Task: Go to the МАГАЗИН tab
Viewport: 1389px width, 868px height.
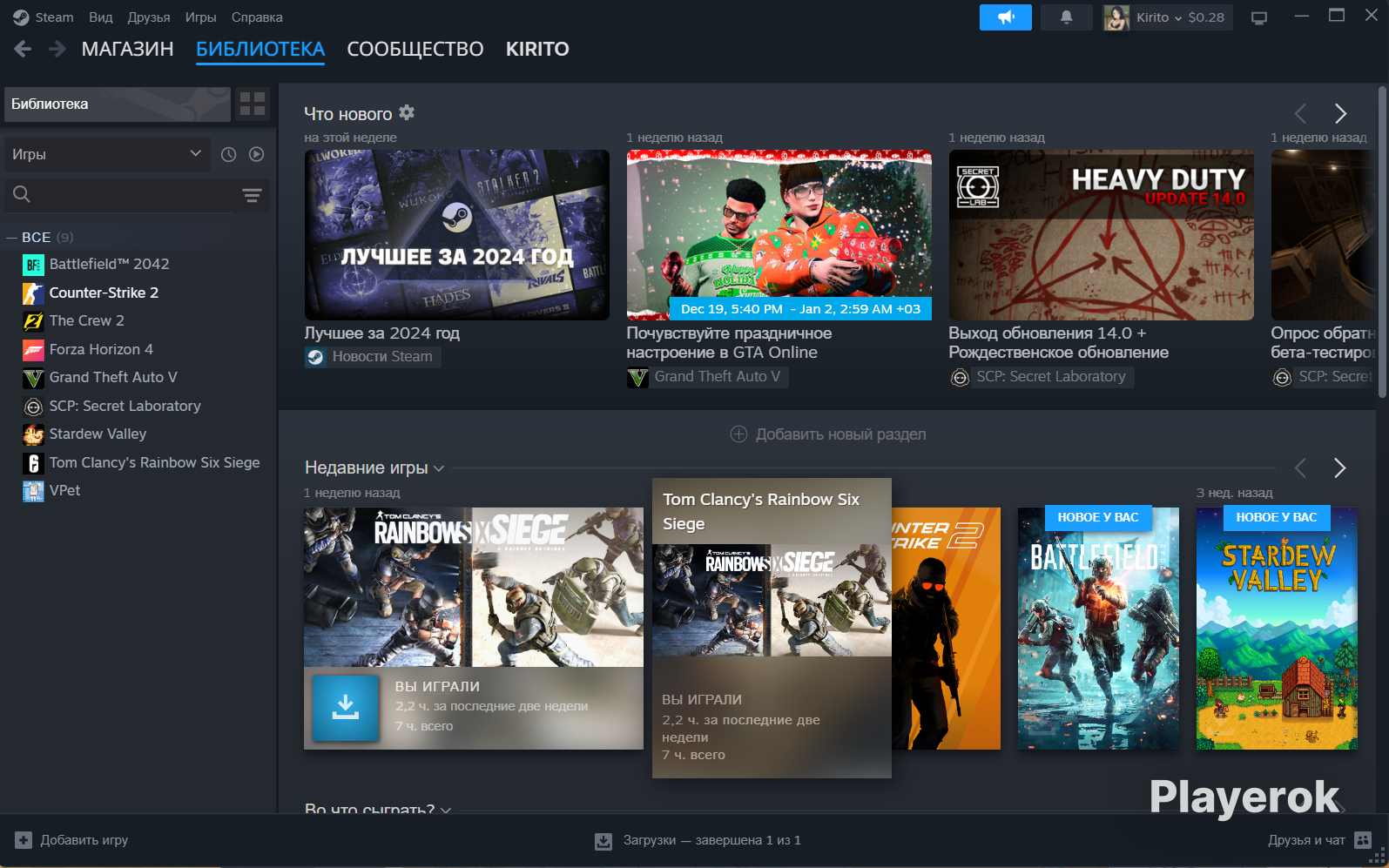Action: [x=128, y=50]
